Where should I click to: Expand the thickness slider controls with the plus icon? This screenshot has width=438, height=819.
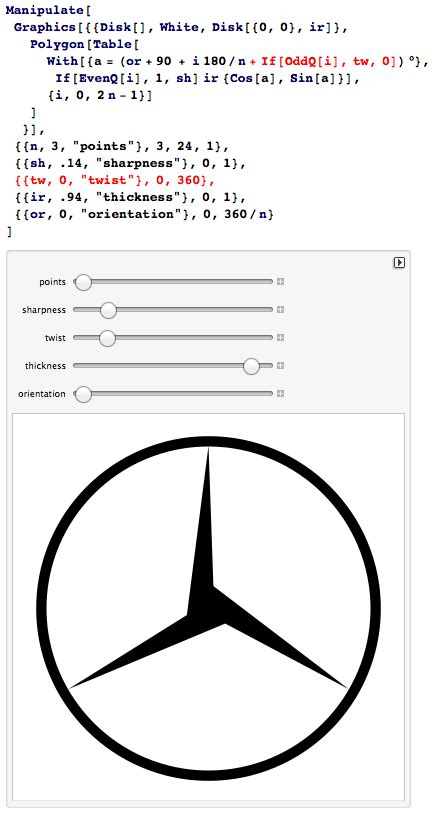[280, 366]
